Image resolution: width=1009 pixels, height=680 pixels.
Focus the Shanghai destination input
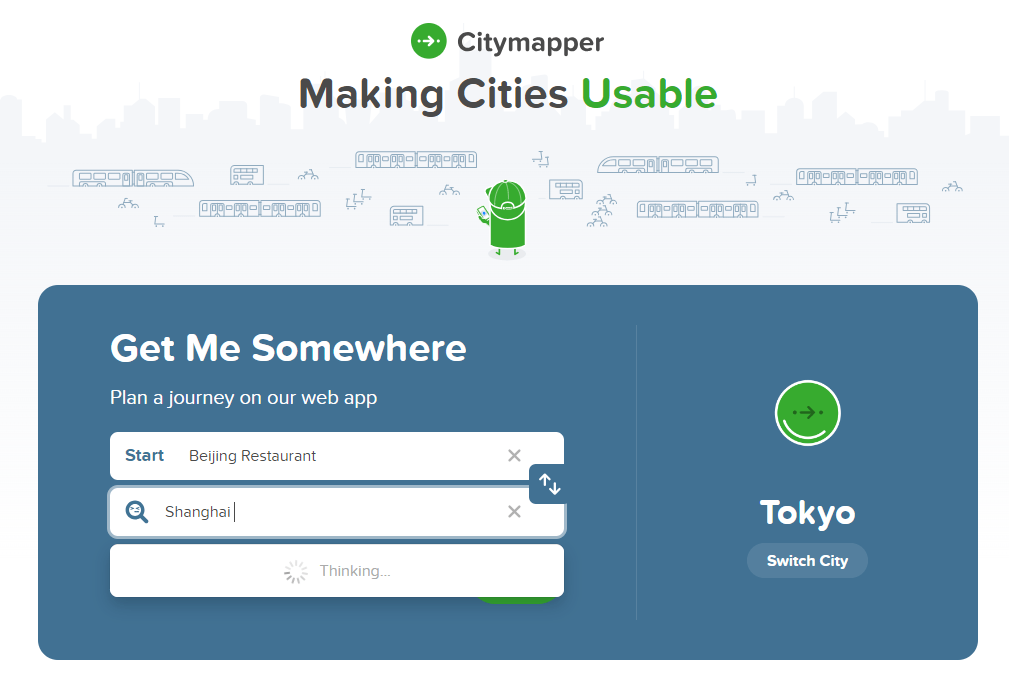(337, 511)
